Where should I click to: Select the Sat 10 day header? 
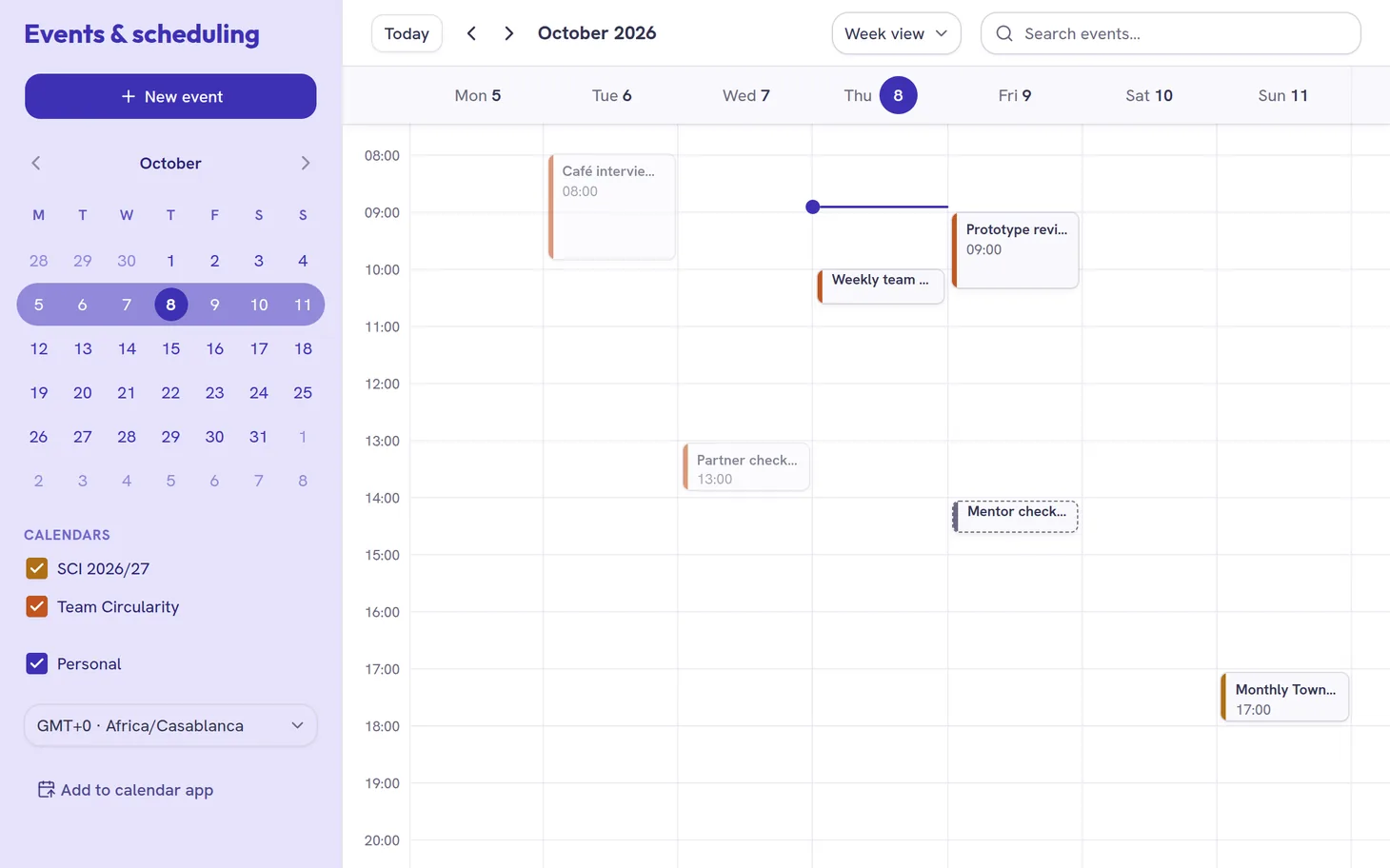pyautogui.click(x=1149, y=95)
